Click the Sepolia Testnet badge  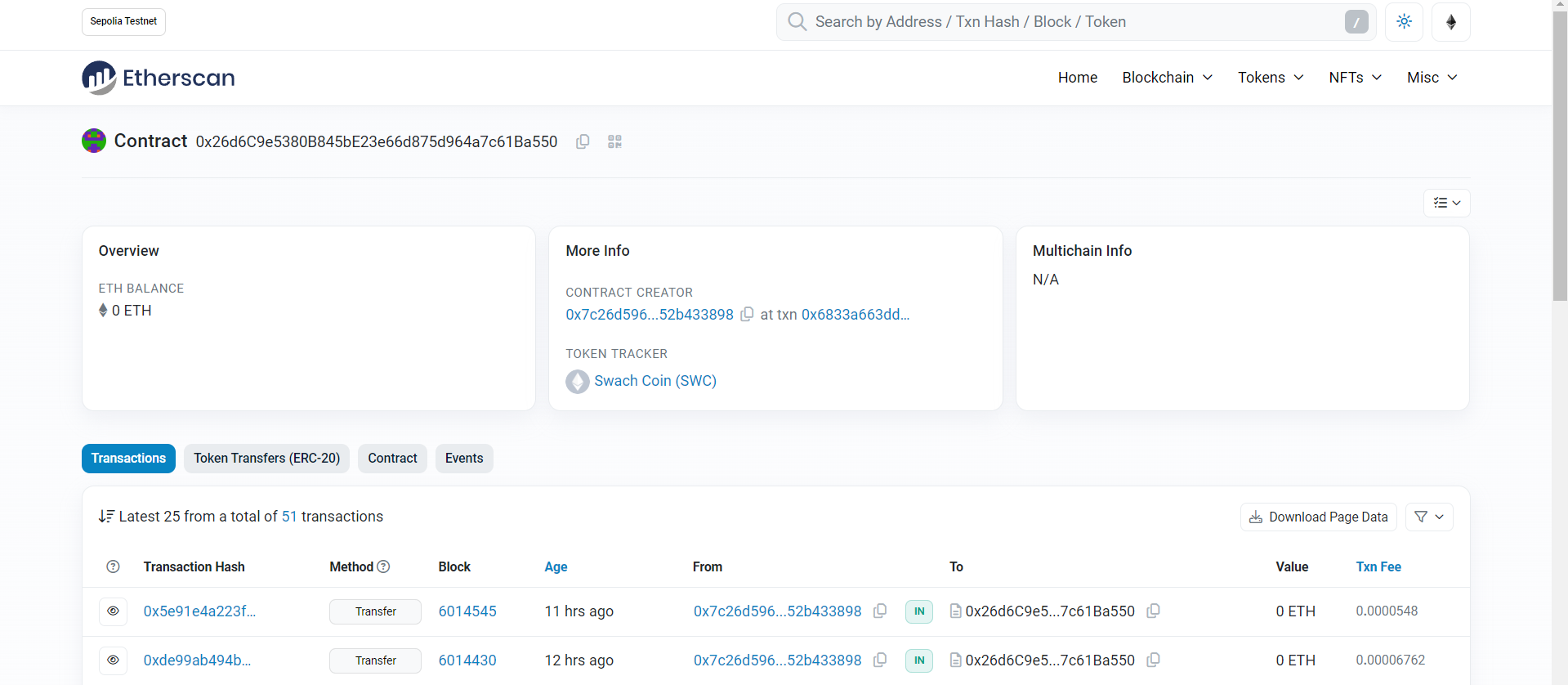pos(123,22)
